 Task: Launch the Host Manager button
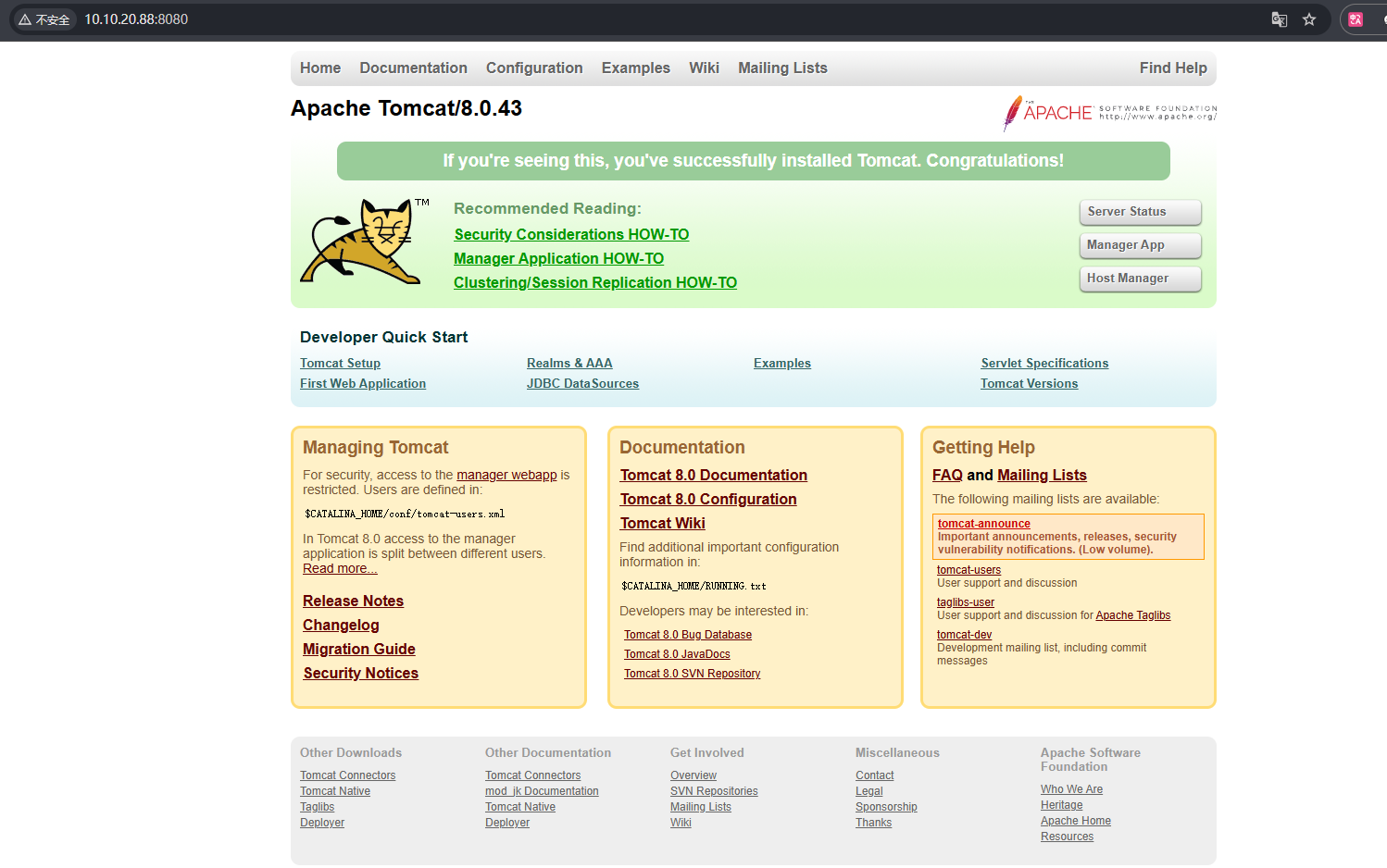coord(1140,279)
